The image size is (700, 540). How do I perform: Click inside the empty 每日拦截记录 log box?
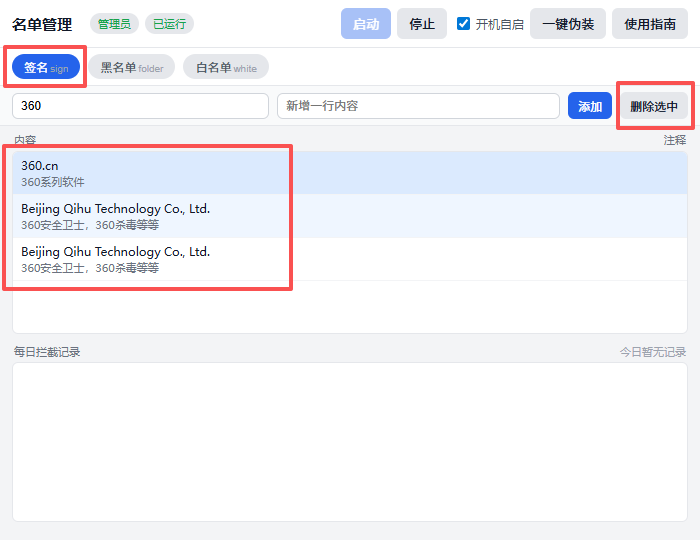[x=350, y=440]
